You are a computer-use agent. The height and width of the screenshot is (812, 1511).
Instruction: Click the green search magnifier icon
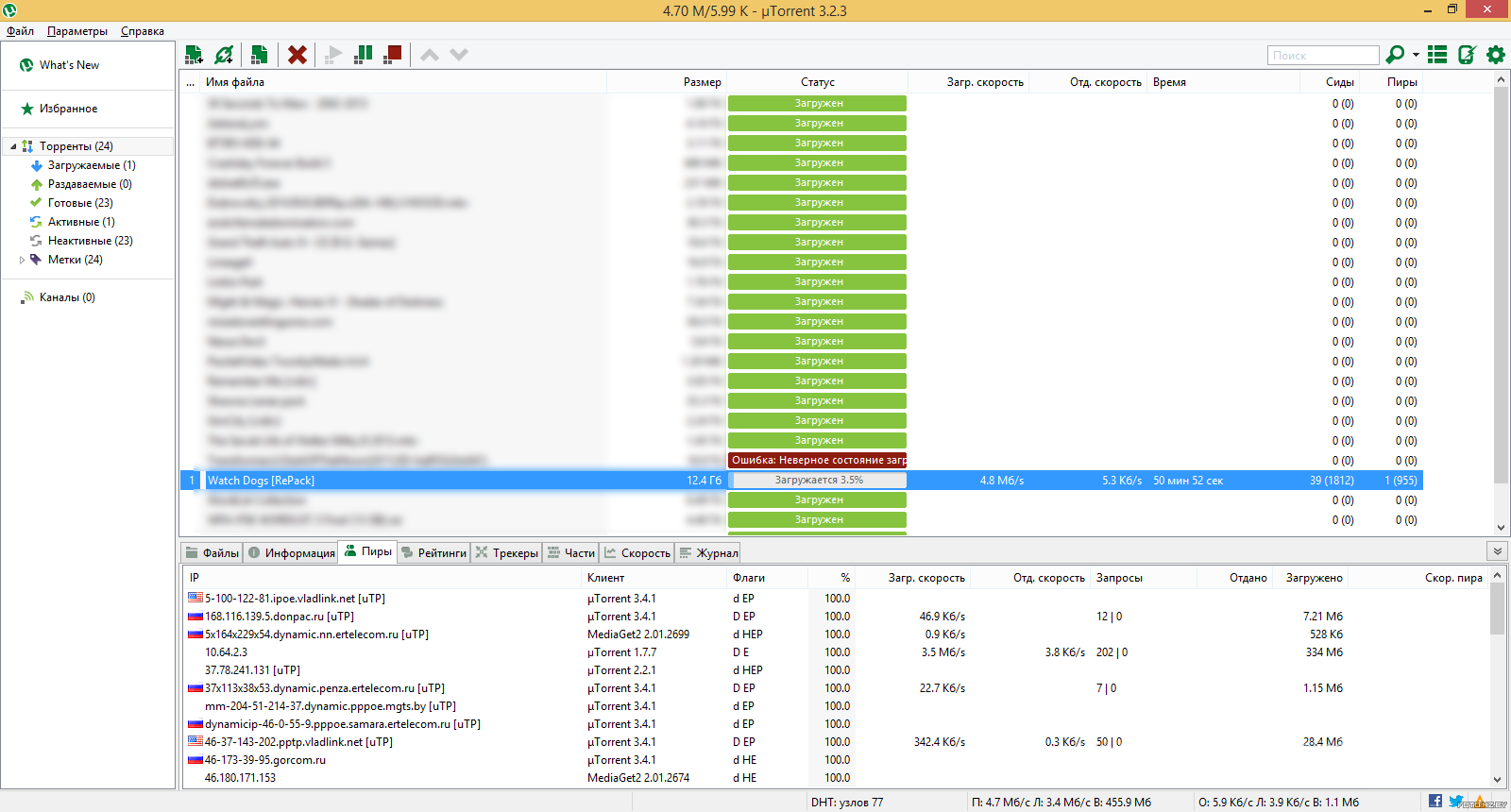pos(1395,55)
